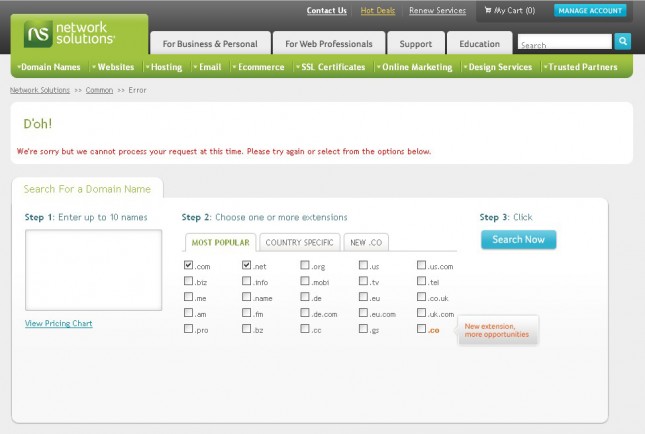
Task: Expand the Domain Names dropdown menu
Action: (50, 67)
